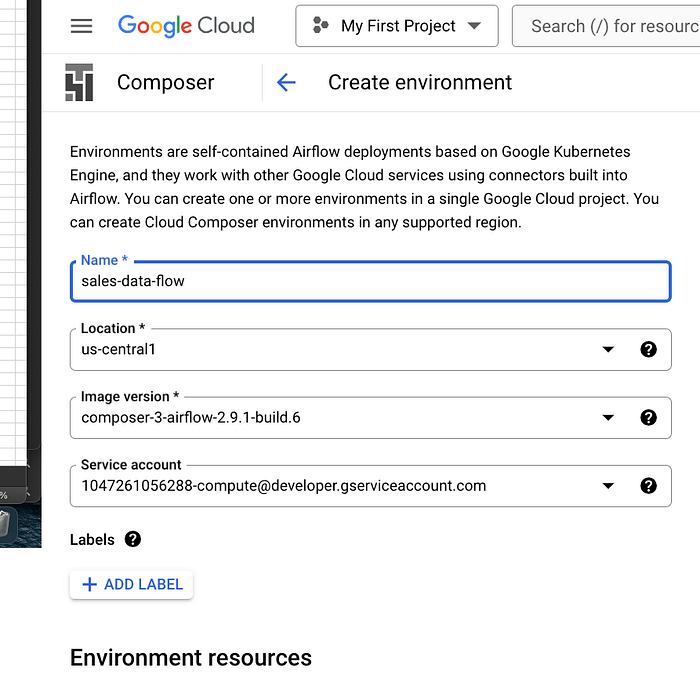Click the Google Cloud logo
Image resolution: width=700 pixels, height=675 pixels.
pyautogui.click(x=186, y=26)
